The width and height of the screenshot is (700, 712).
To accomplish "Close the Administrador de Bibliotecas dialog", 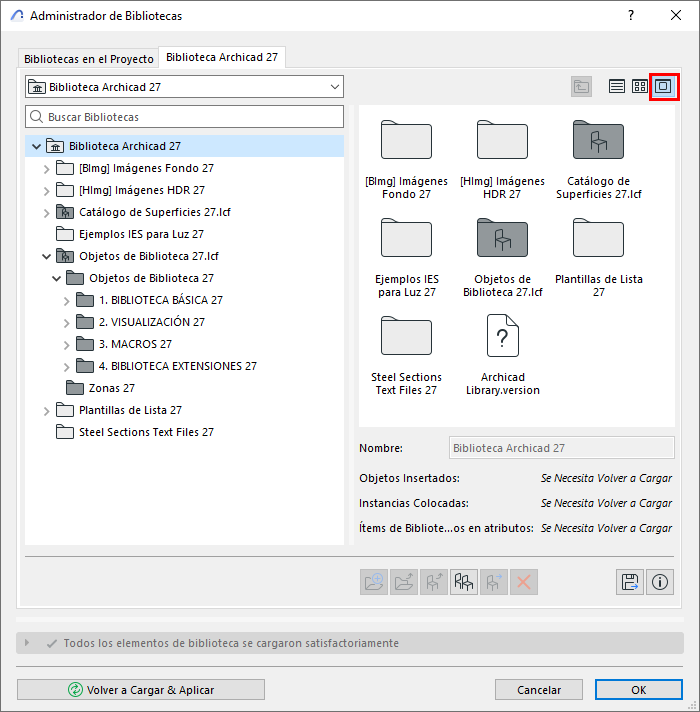I will pos(676,15).
